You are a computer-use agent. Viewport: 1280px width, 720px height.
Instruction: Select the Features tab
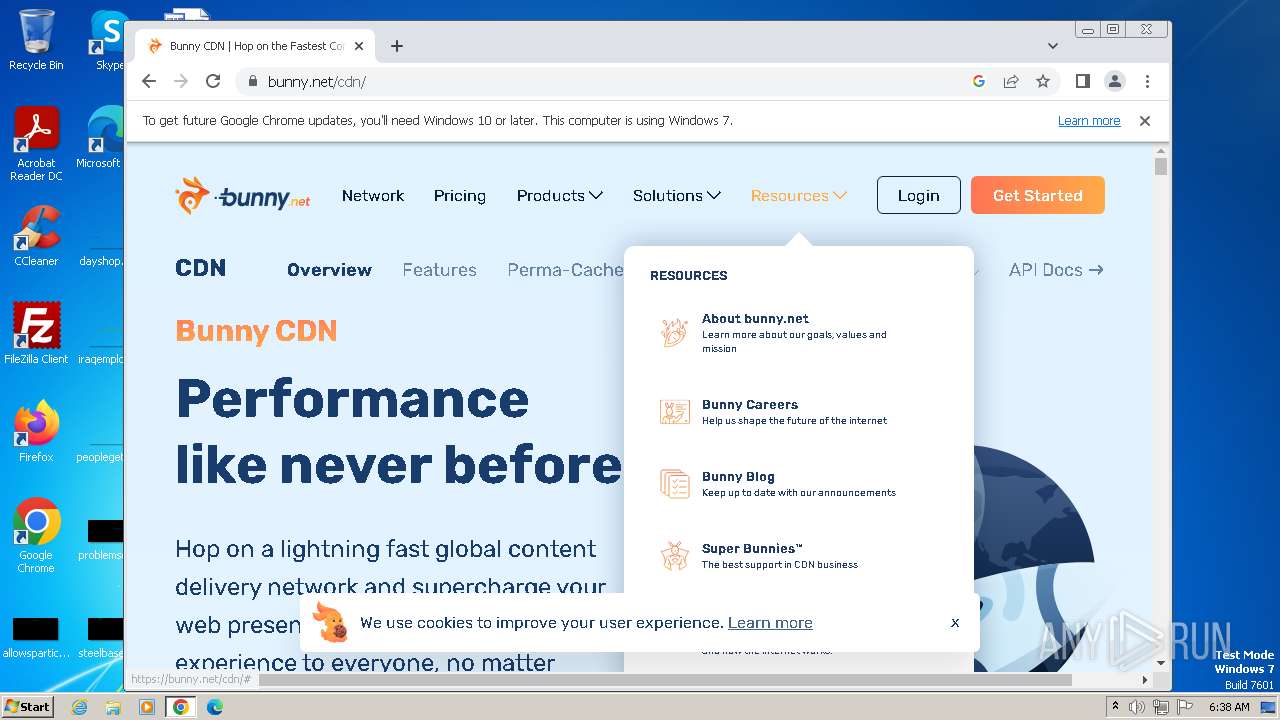(x=439, y=270)
